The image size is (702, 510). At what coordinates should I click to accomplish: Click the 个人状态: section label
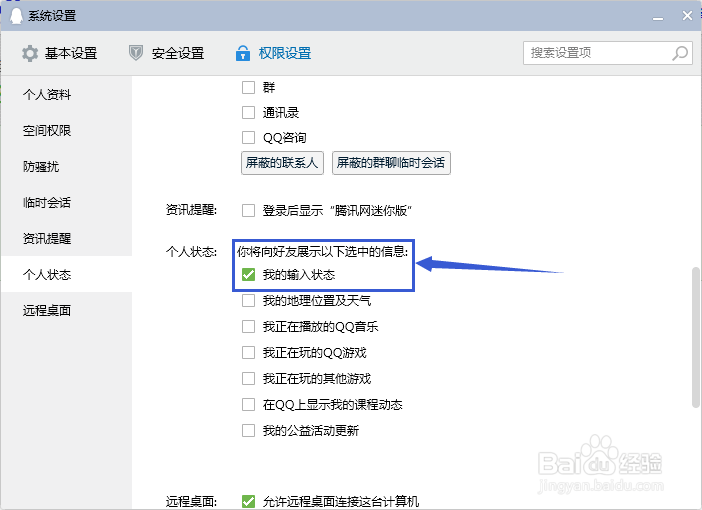tap(191, 252)
